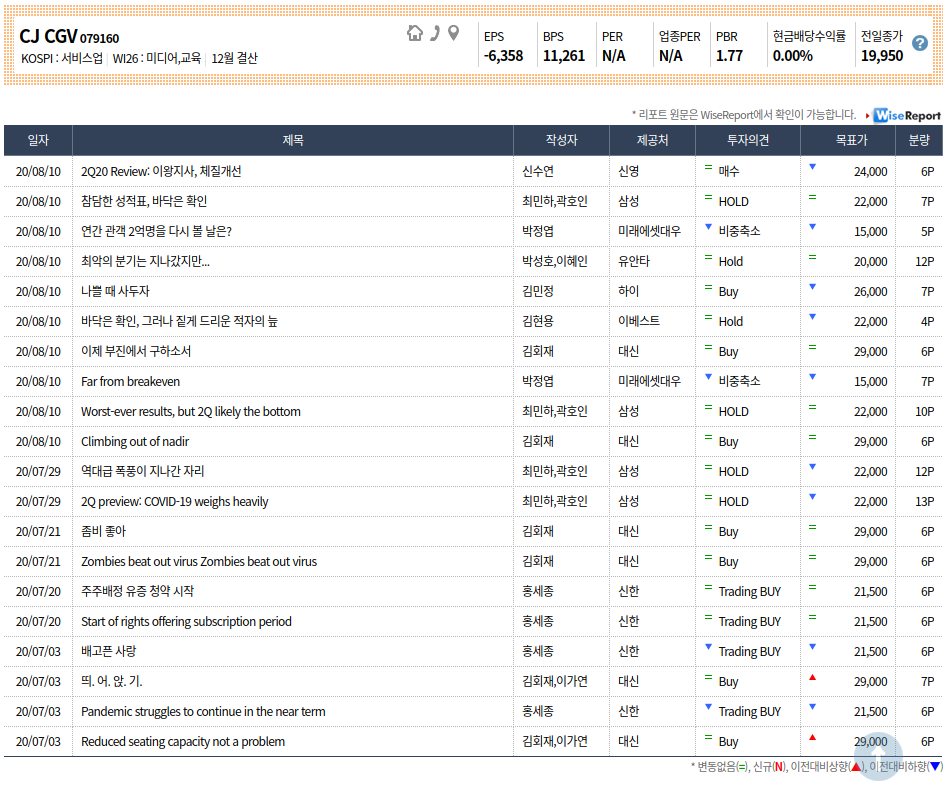The image size is (950, 785).
Task: Open report 'Start of rights offering subscription period'
Action: [186, 621]
